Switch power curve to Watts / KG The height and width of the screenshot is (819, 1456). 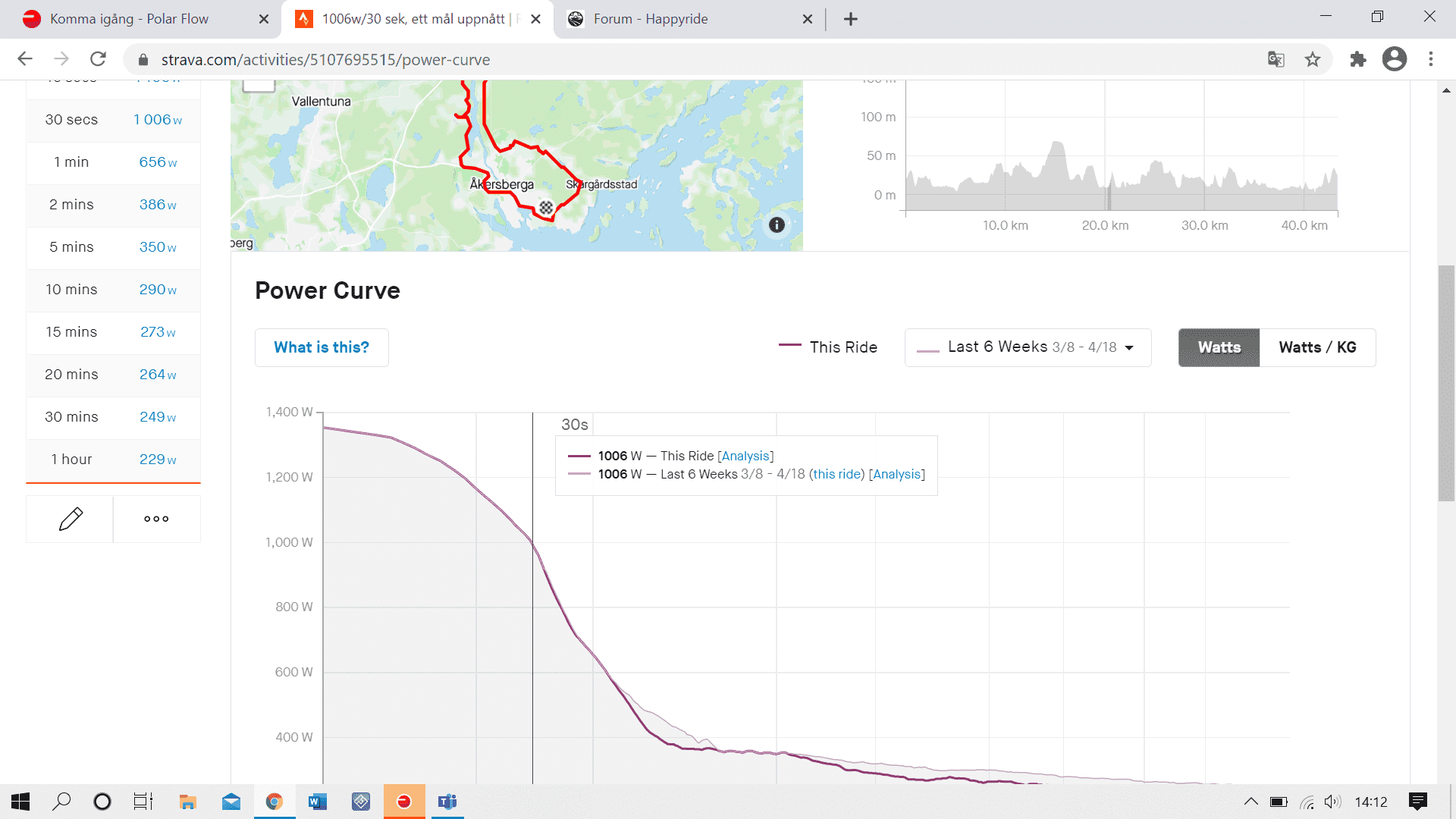pos(1317,347)
